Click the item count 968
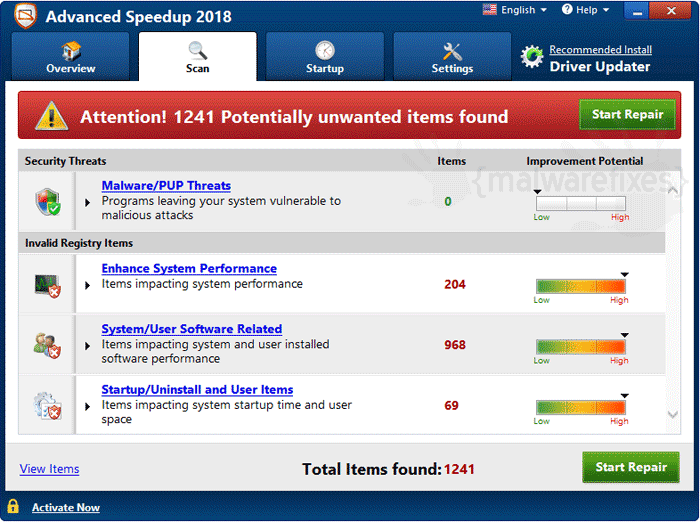700x522 pixels. (x=455, y=345)
